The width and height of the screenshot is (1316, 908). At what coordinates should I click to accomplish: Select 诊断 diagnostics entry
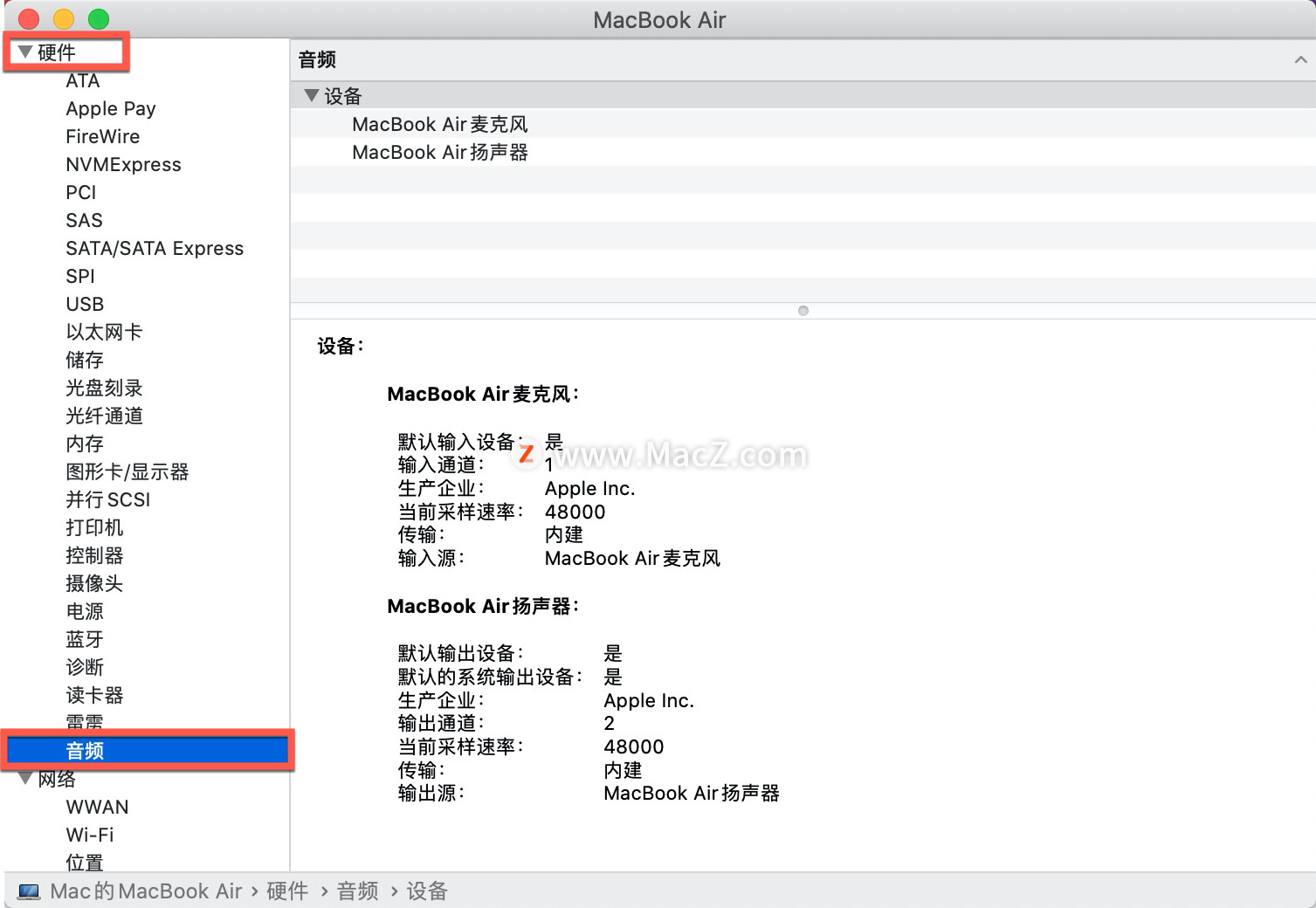tap(85, 667)
